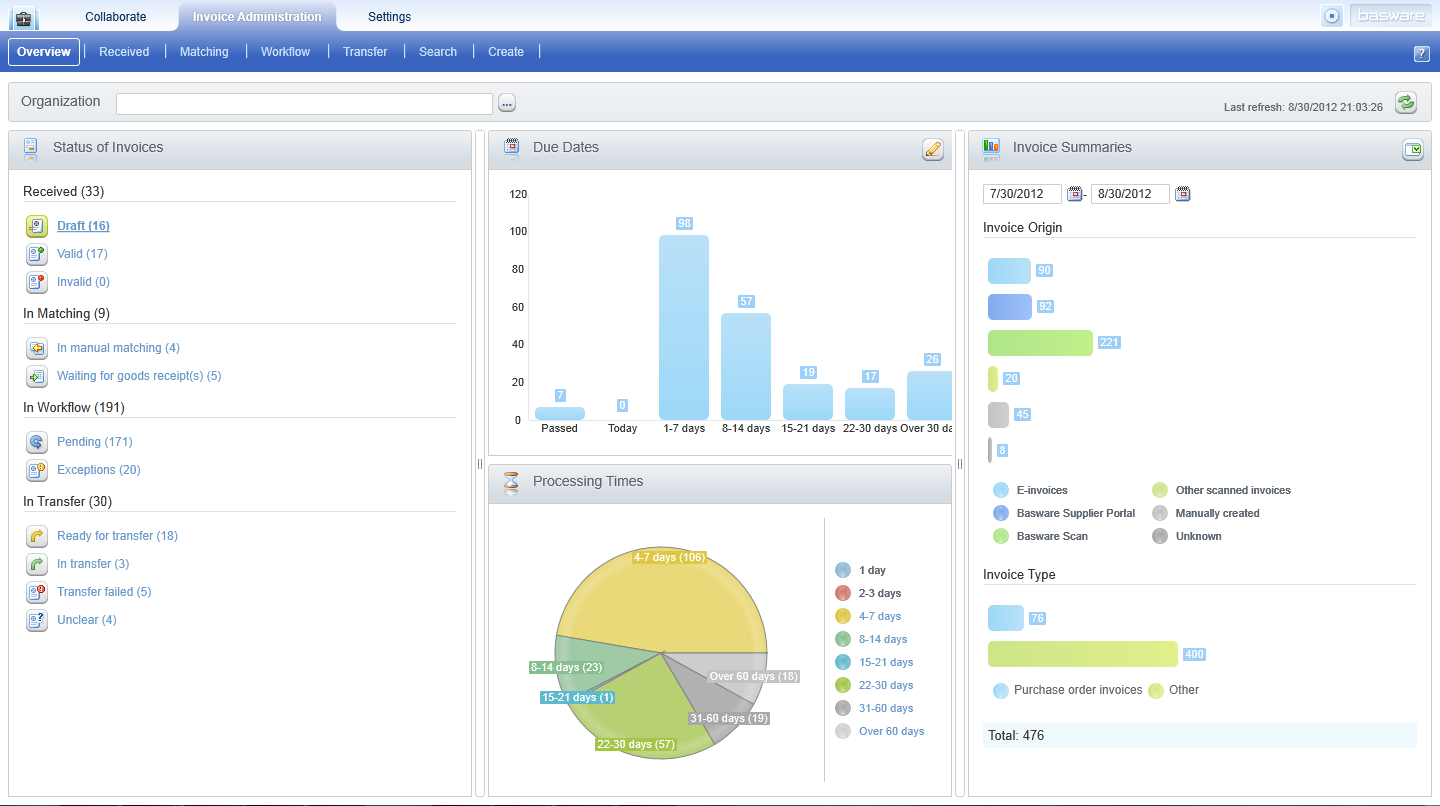Click the Invalid invoices icon
Screen dimensions: 1440x806
[x=37, y=282]
